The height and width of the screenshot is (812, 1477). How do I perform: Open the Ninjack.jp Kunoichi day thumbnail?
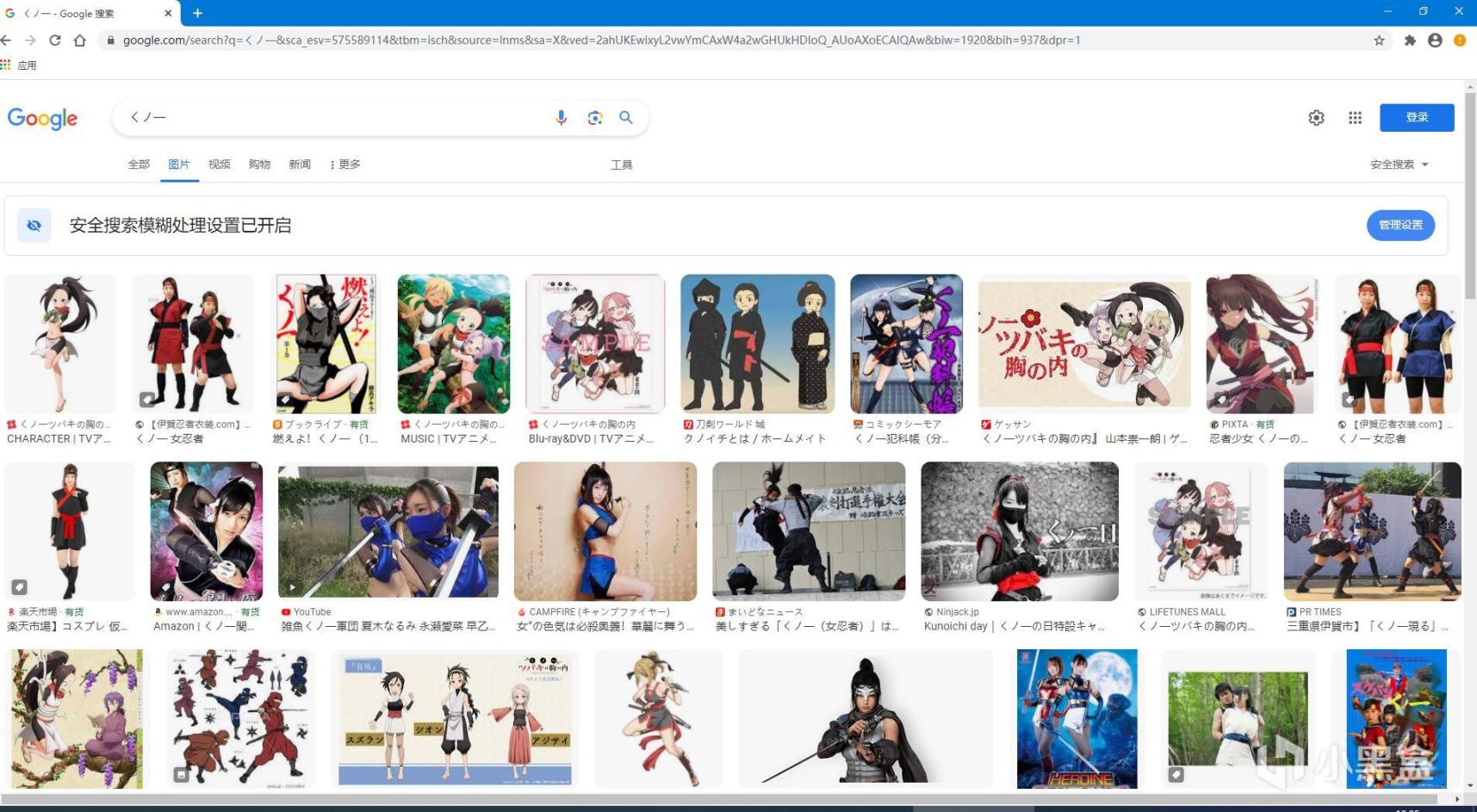(1020, 531)
